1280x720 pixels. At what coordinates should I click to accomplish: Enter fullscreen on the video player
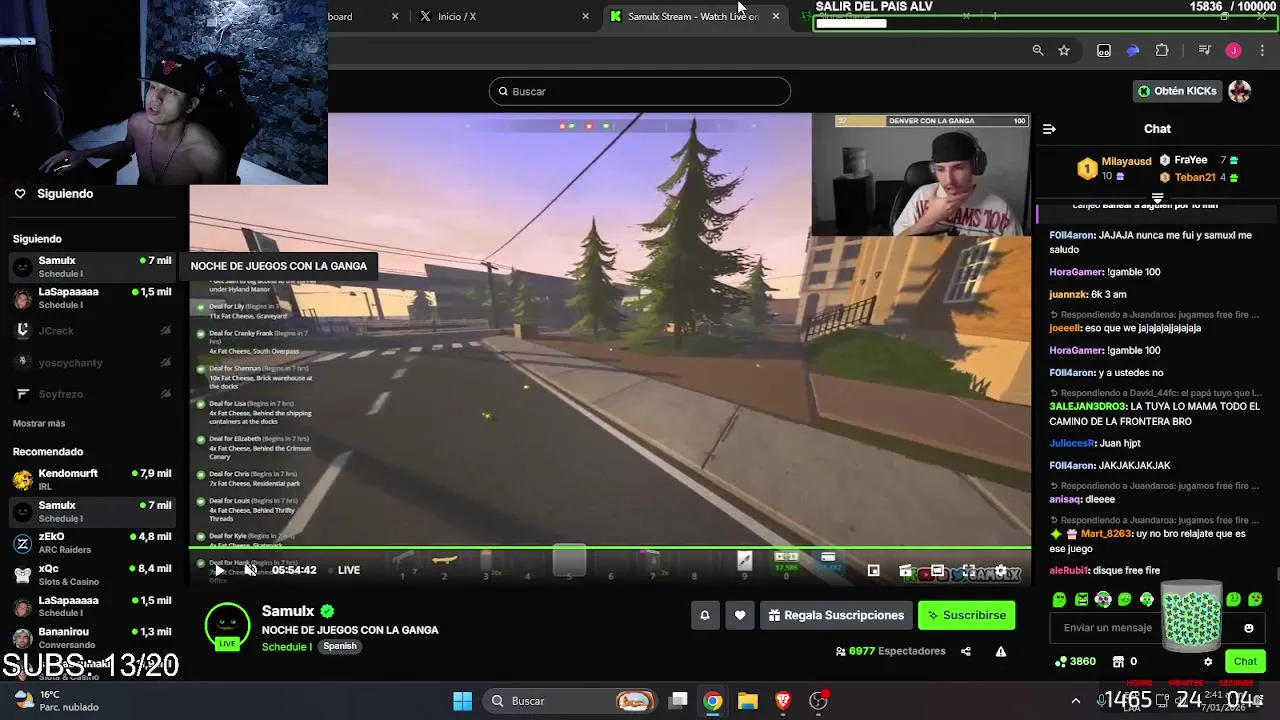coord(969,570)
